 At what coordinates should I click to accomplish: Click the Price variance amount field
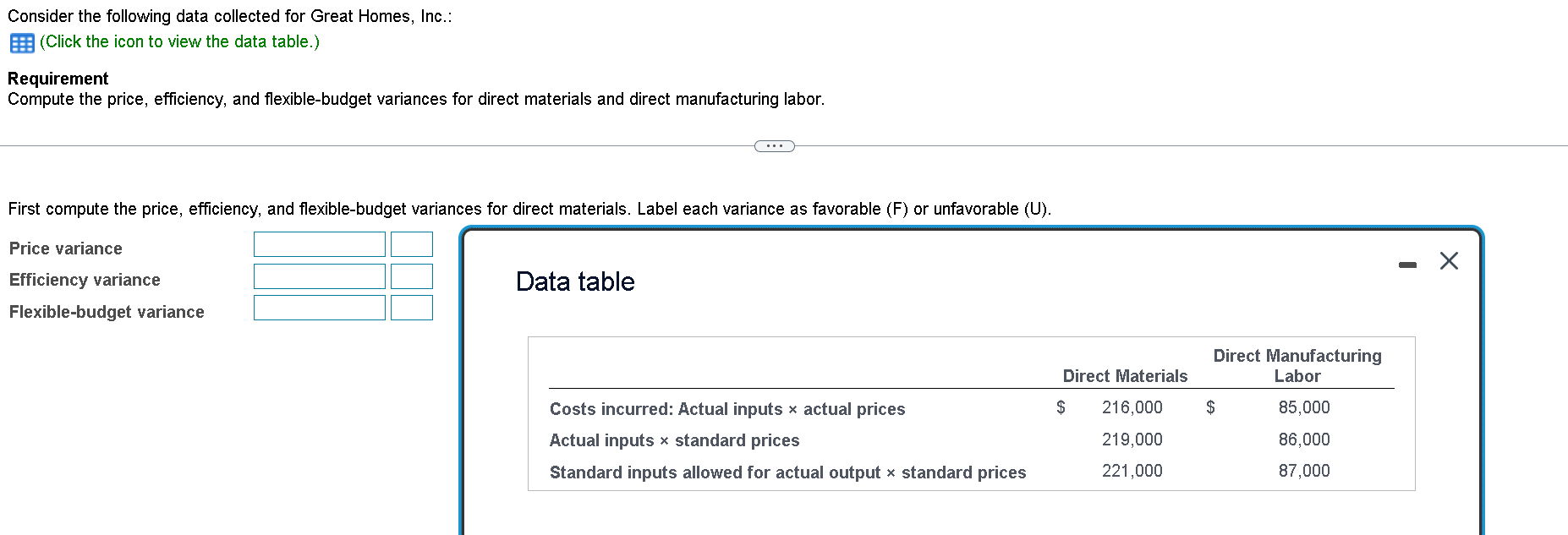[319, 244]
